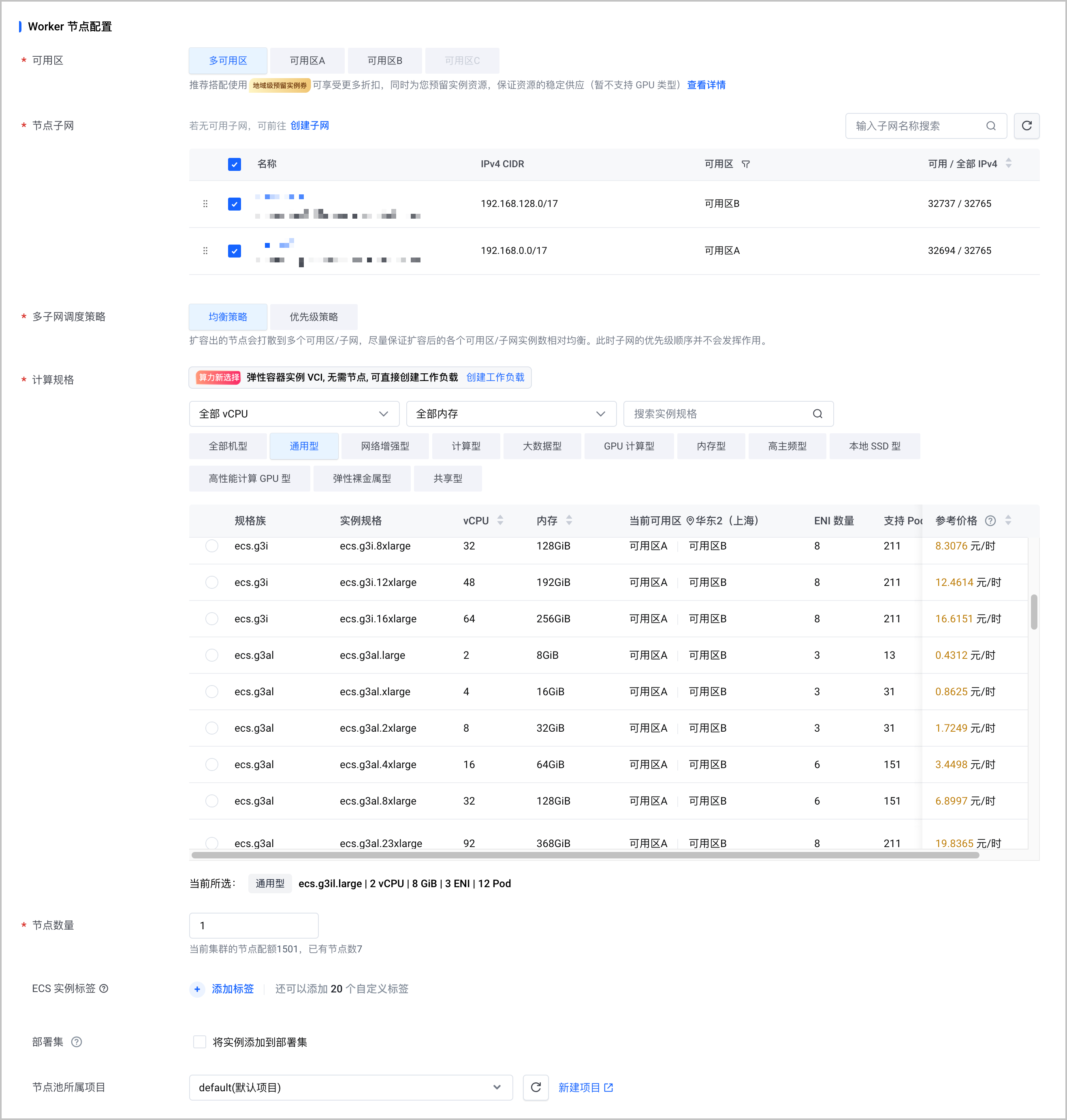Sort by 可用 / 全部 IPv4 column arrows
The width and height of the screenshot is (1067, 1120).
(1008, 163)
